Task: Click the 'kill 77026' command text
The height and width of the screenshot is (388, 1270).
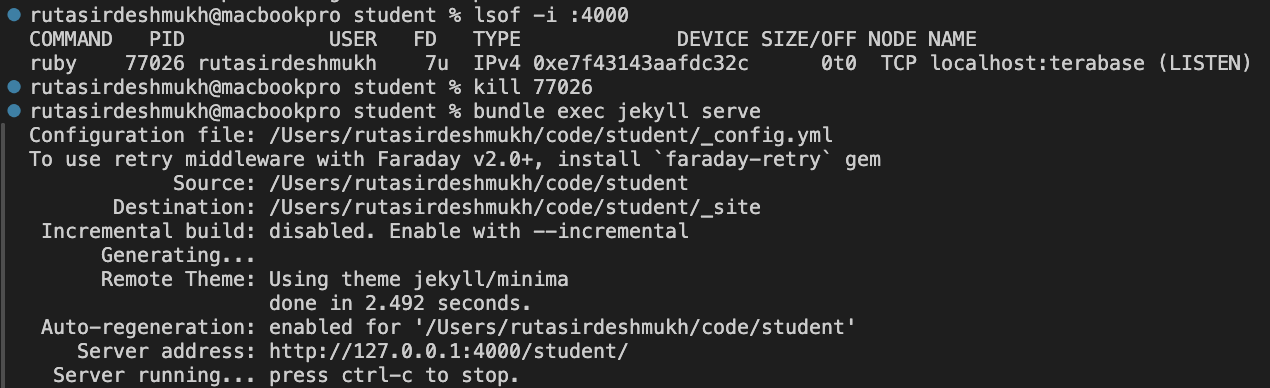Action: point(533,87)
